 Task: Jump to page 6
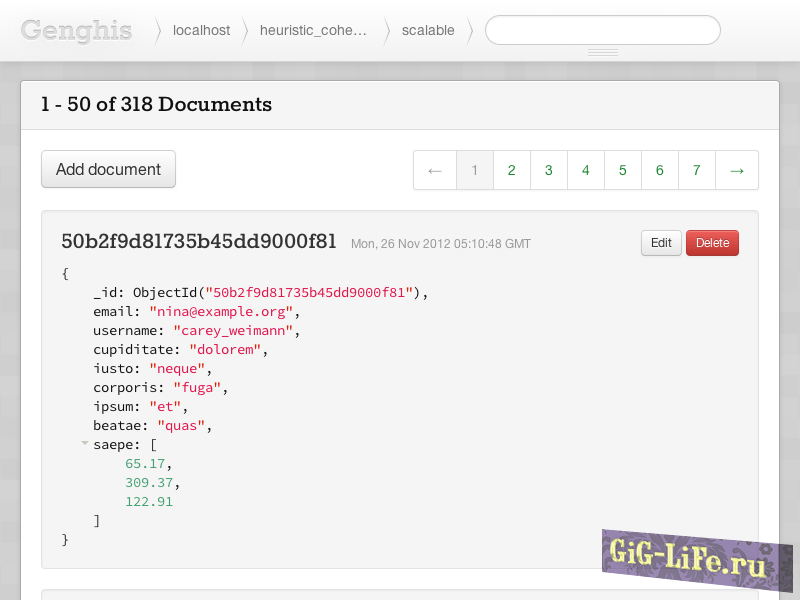click(660, 170)
